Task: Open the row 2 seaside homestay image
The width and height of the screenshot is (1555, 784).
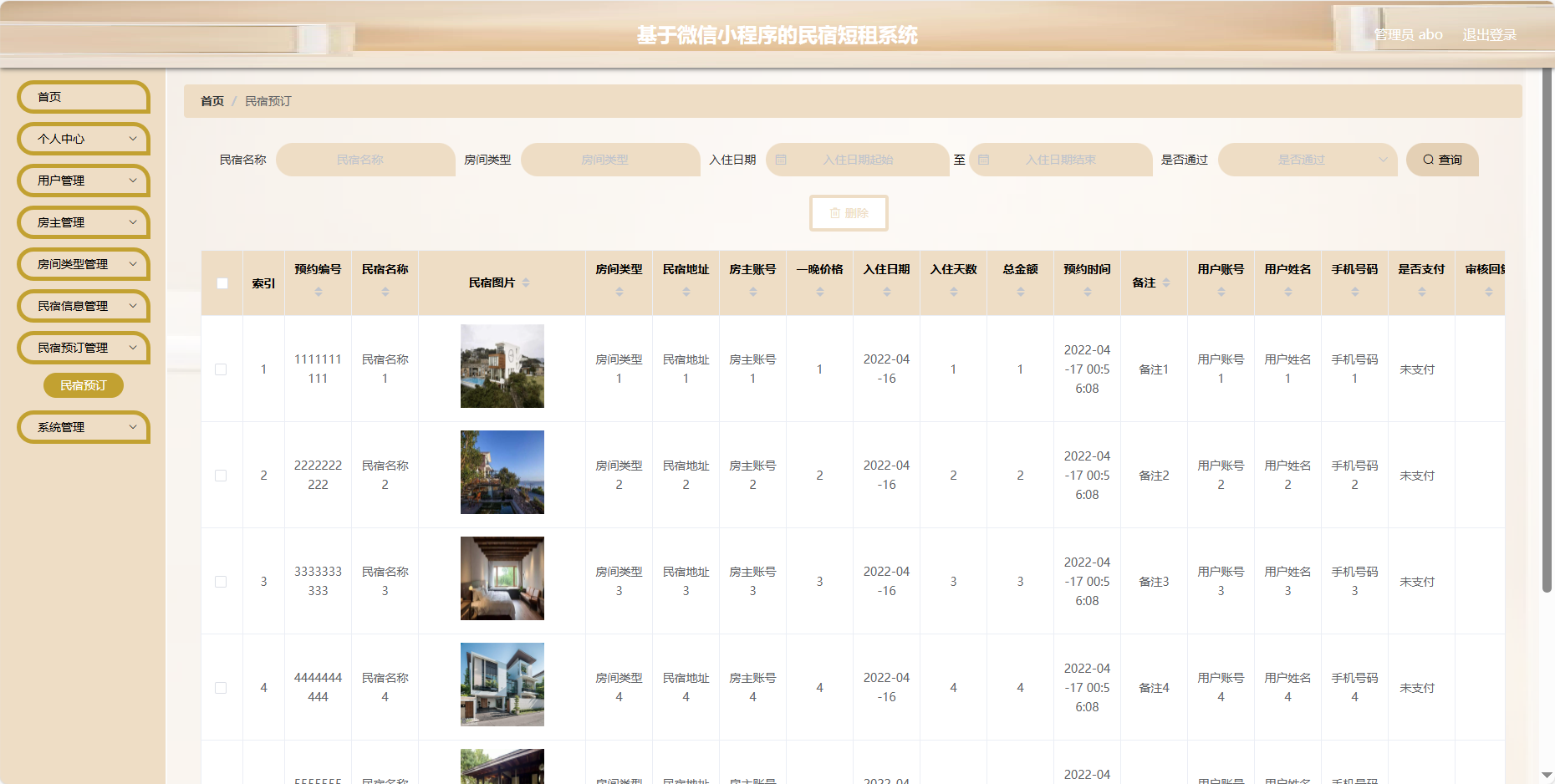Action: [502, 472]
